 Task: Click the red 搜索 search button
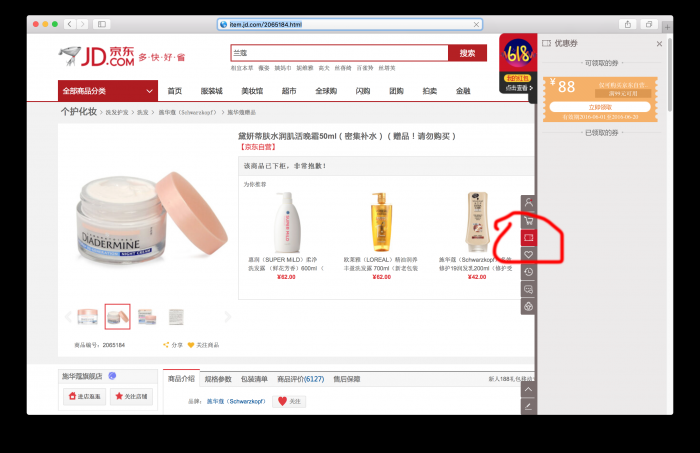point(467,53)
